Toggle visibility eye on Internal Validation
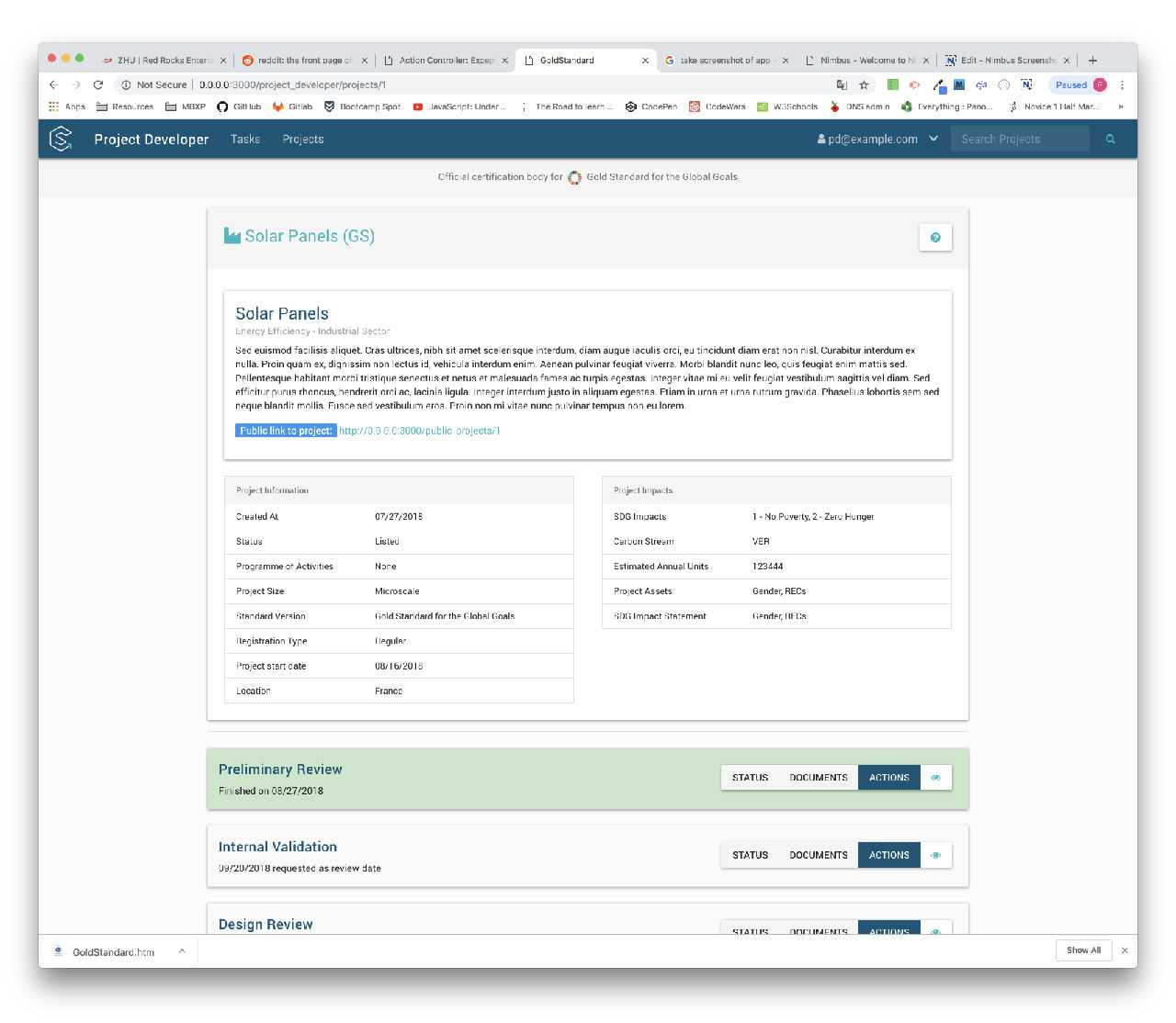 coord(936,855)
